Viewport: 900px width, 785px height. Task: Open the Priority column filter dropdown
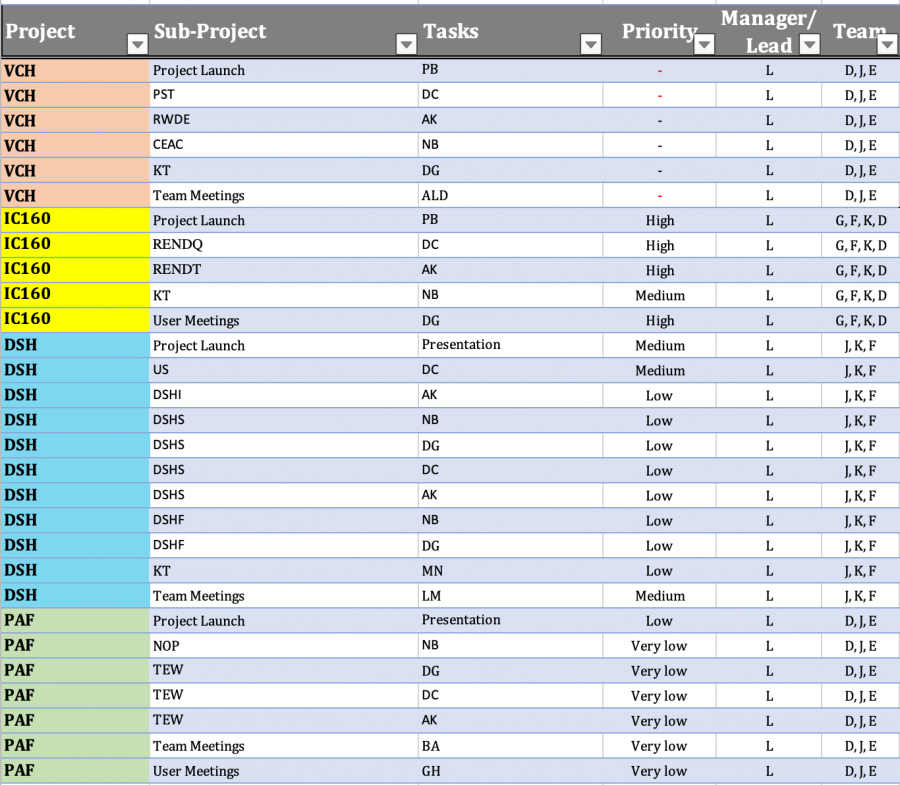704,44
